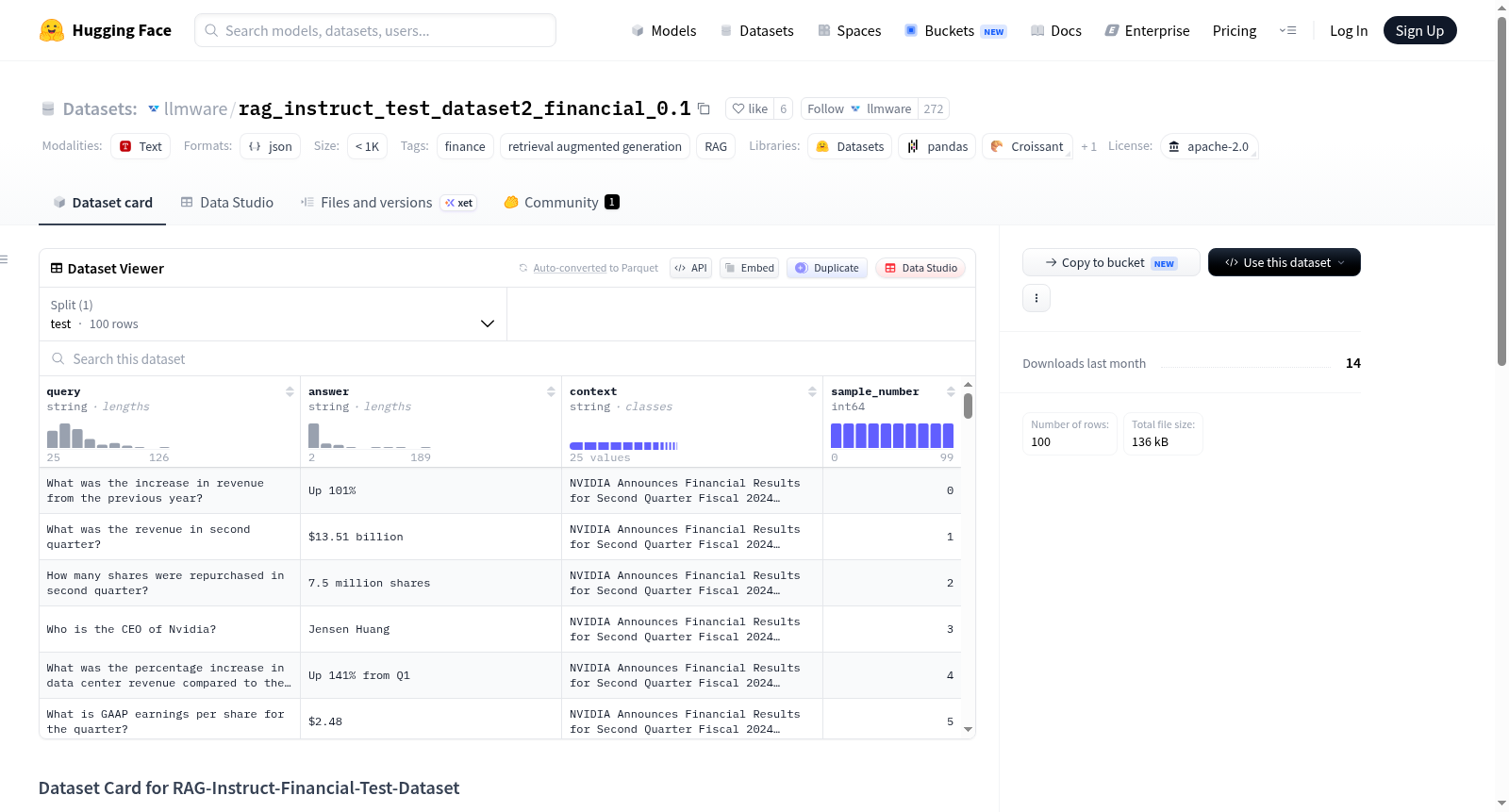Click the llmware organization avatar icon
Image resolution: width=1509 pixels, height=812 pixels.
[x=154, y=108]
